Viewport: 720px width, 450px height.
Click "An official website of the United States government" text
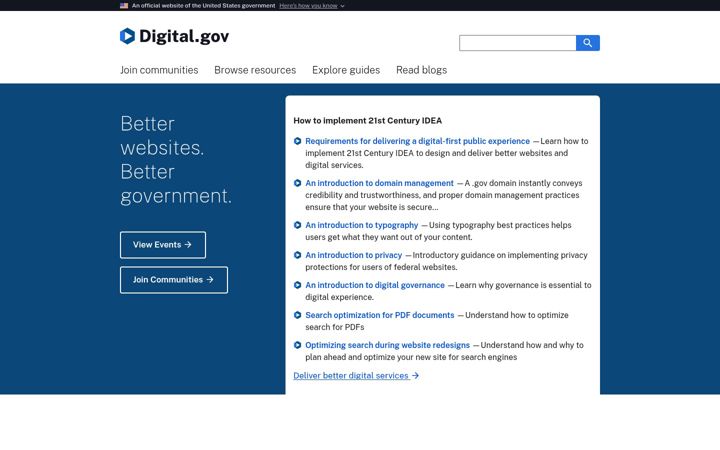click(x=203, y=6)
